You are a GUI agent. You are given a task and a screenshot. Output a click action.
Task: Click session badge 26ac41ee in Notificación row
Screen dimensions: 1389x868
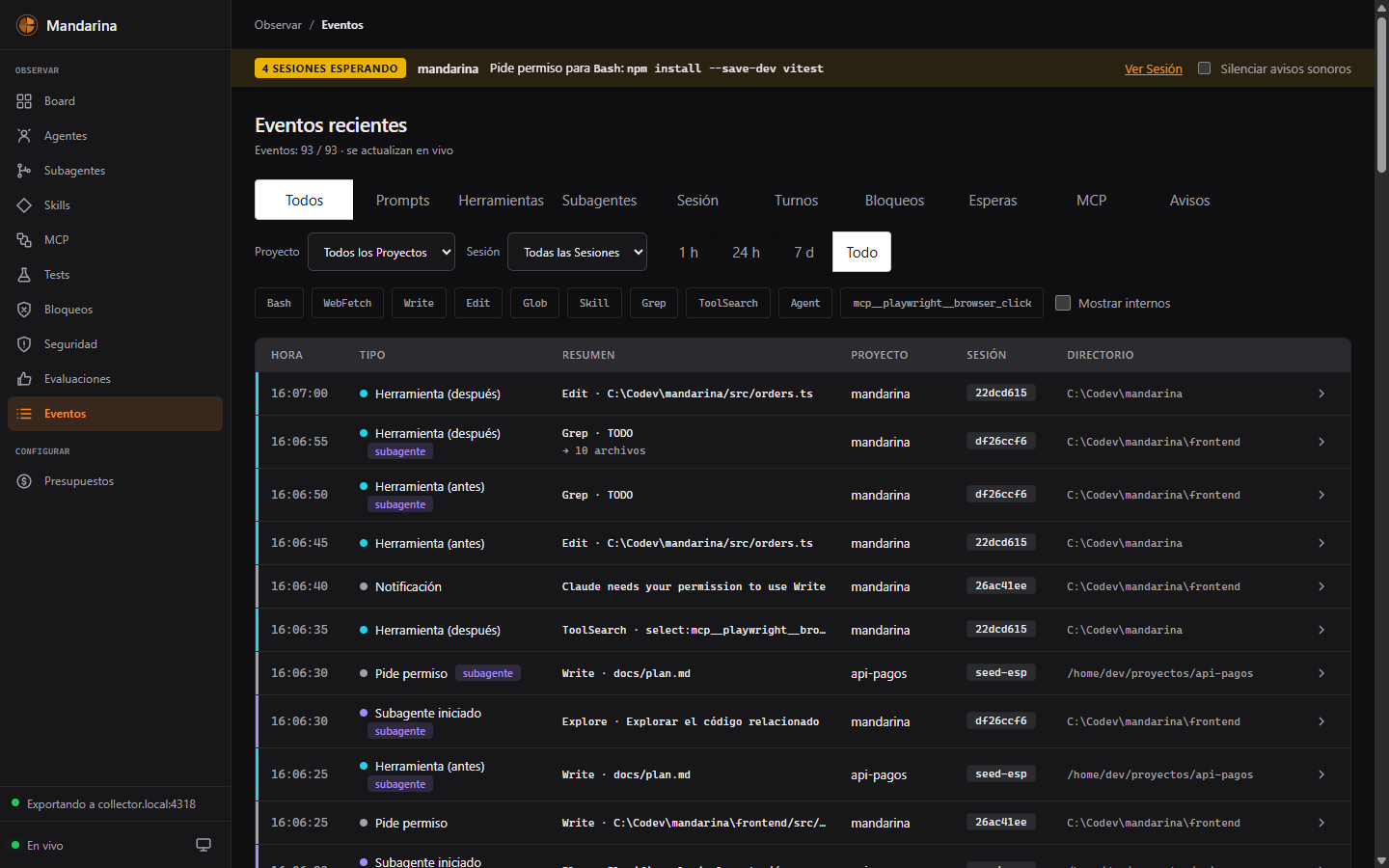point(1001,585)
